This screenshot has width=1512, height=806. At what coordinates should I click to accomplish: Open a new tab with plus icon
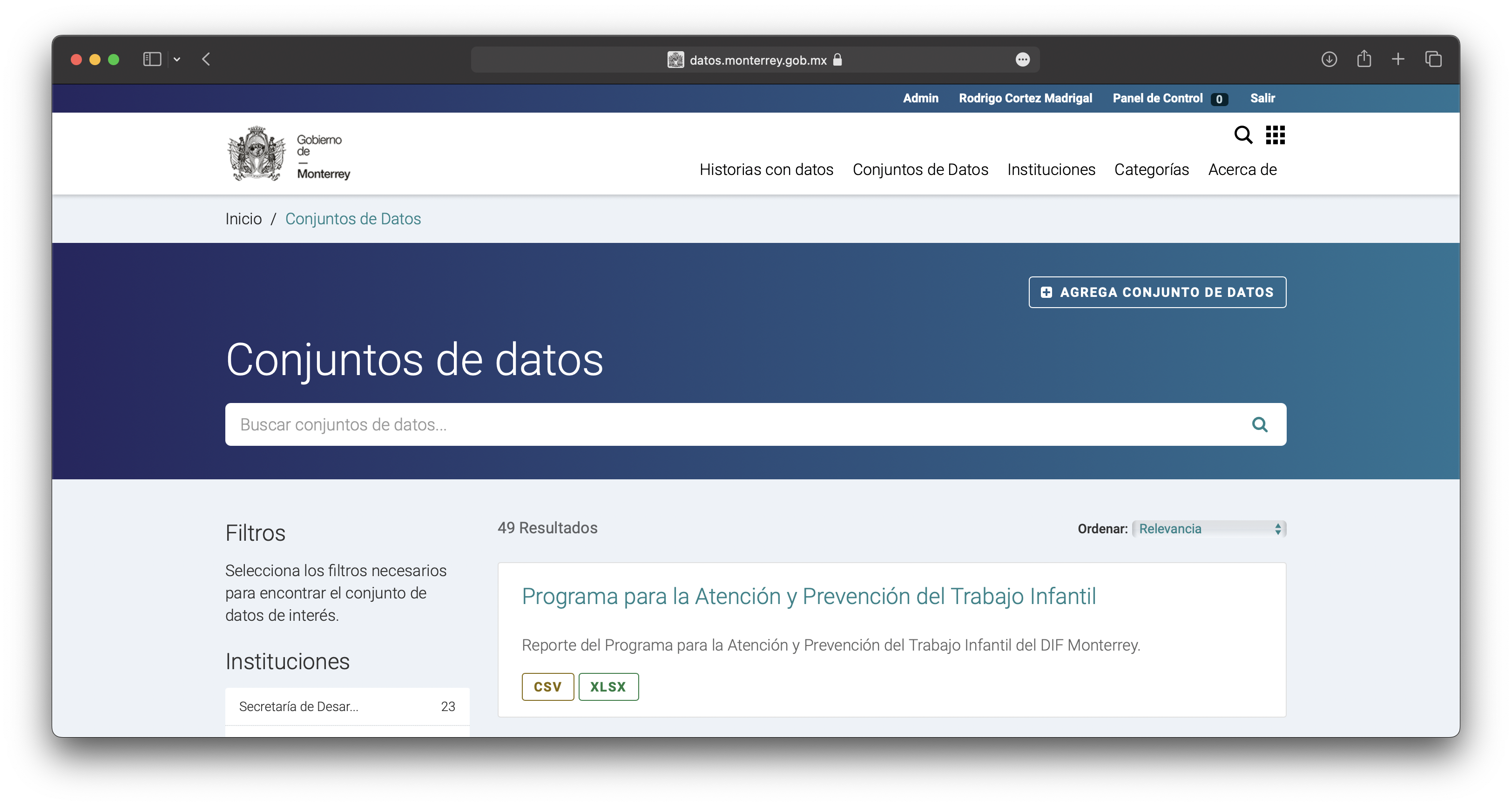point(1398,59)
